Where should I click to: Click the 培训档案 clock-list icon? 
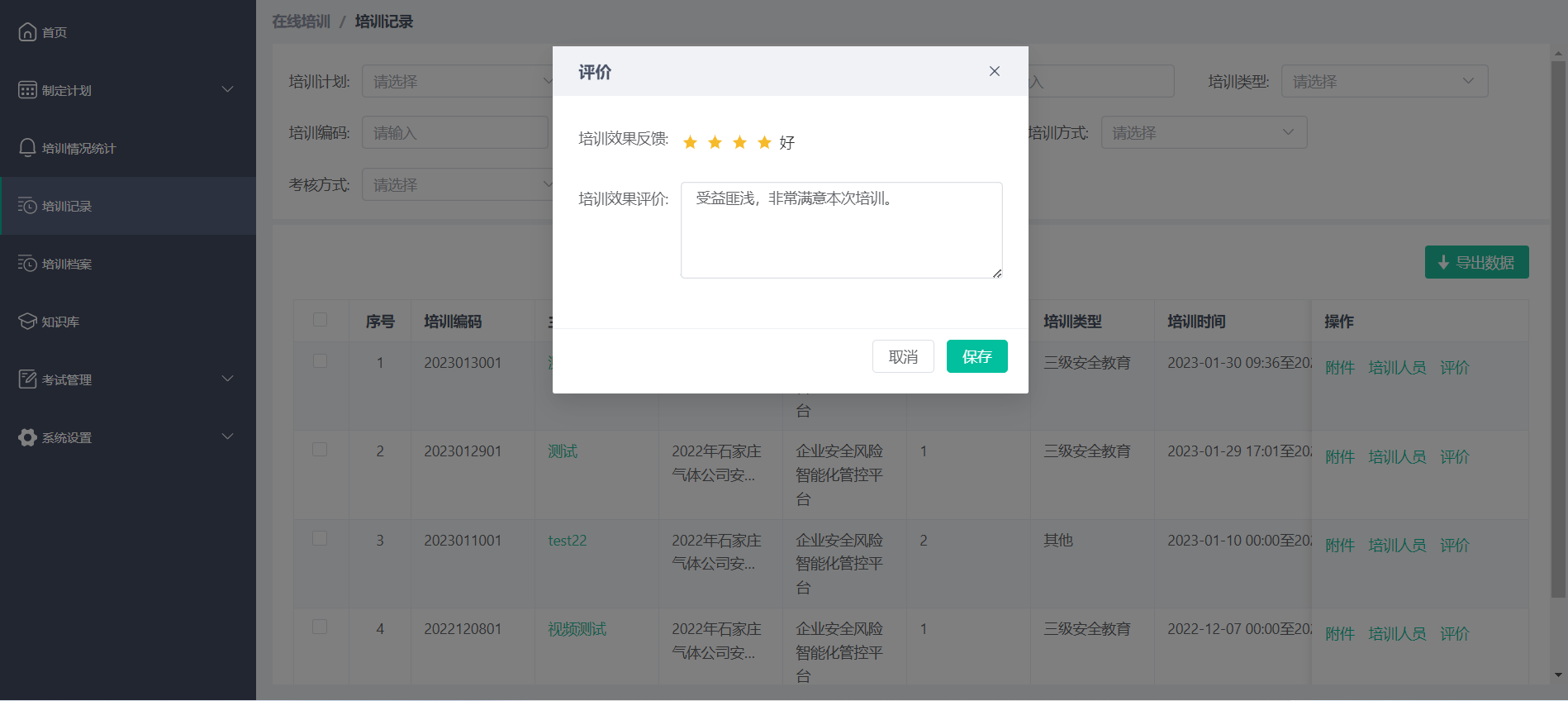click(27, 264)
